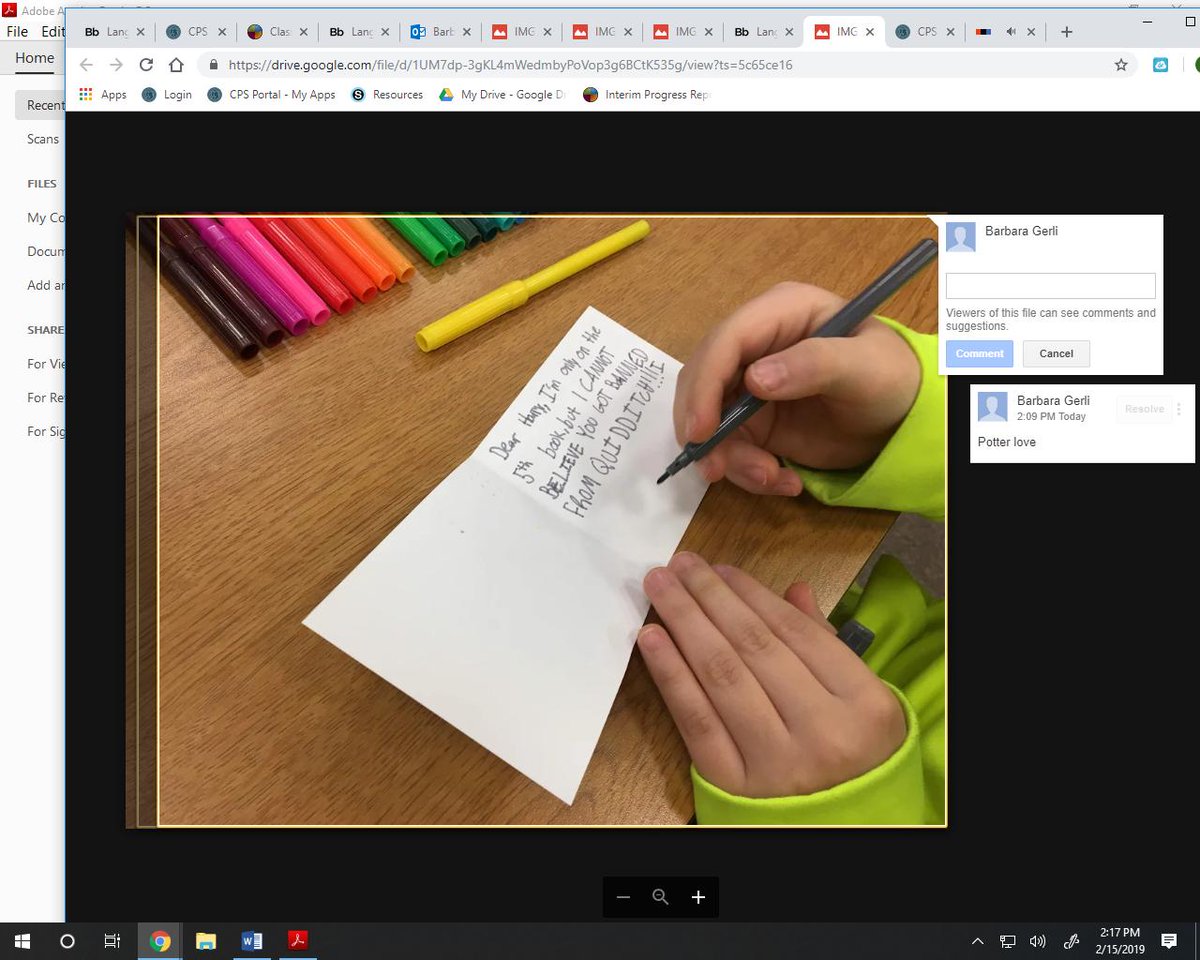The width and height of the screenshot is (1200, 960).
Task: Open the My Drive - Google bookmark
Action: [x=503, y=95]
